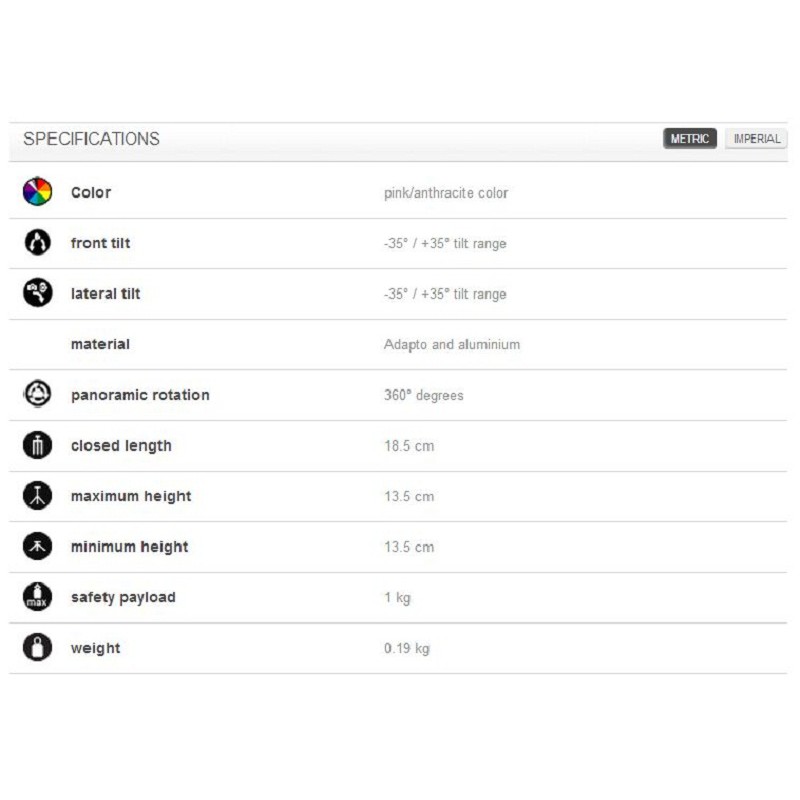Screen dimensions: 800x800
Task: Click the maximum height tripod icon
Action: coord(37,496)
